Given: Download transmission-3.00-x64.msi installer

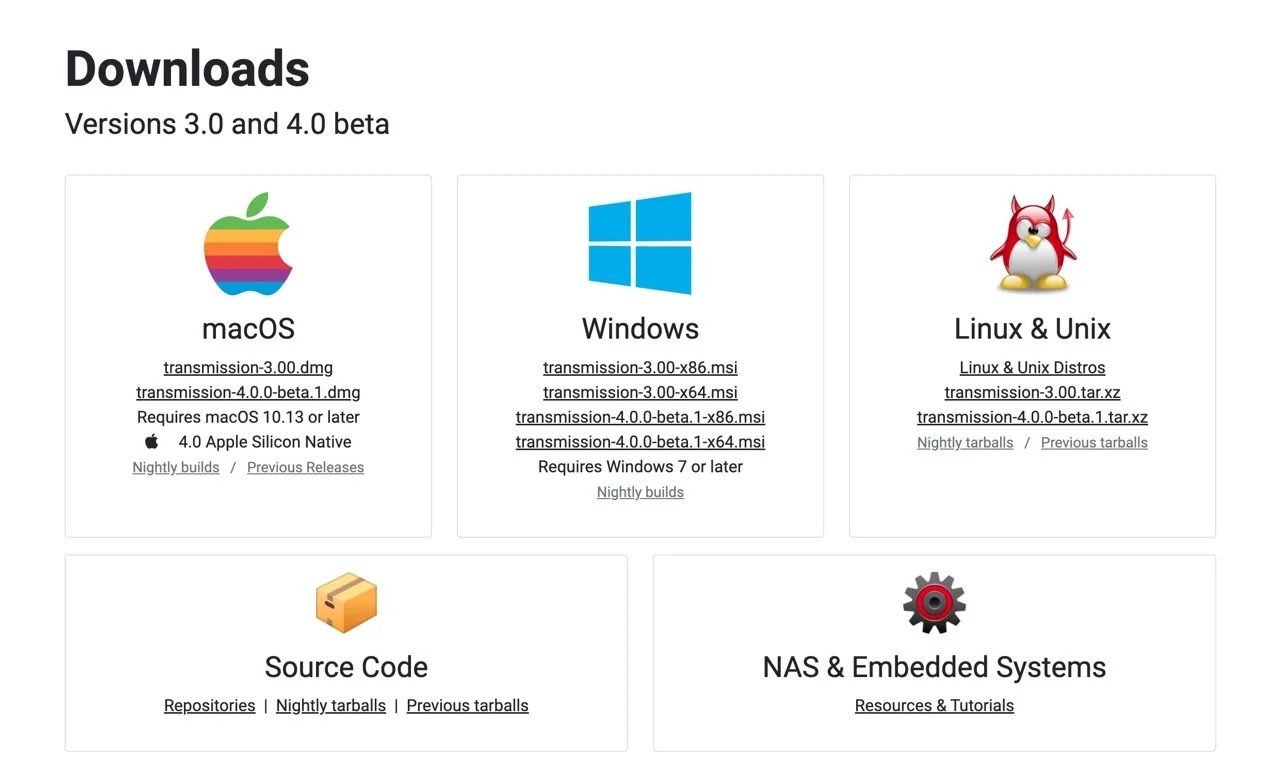Looking at the screenshot, I should [x=640, y=393].
